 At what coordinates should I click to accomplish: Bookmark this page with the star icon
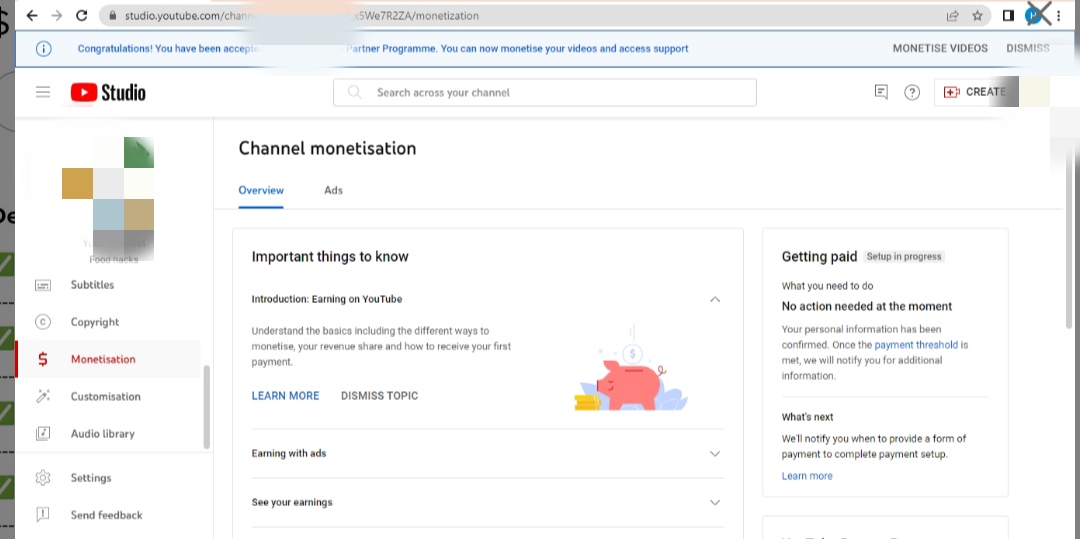point(977,15)
